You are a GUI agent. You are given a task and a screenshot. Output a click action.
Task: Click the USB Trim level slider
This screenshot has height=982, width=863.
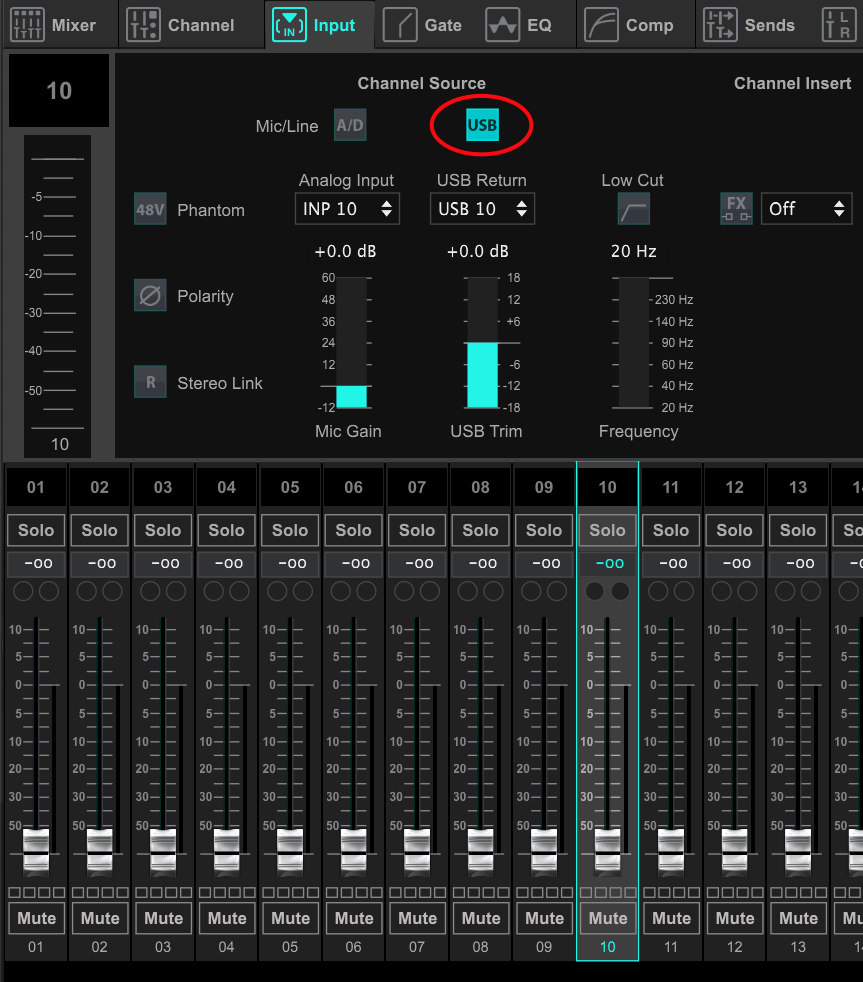pyautogui.click(x=482, y=344)
